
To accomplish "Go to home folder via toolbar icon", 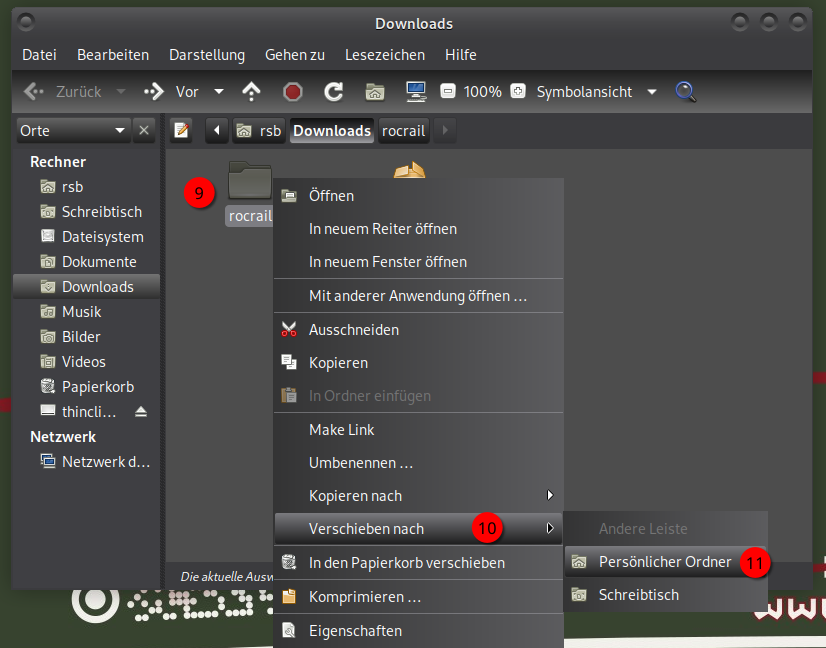I will (375, 92).
